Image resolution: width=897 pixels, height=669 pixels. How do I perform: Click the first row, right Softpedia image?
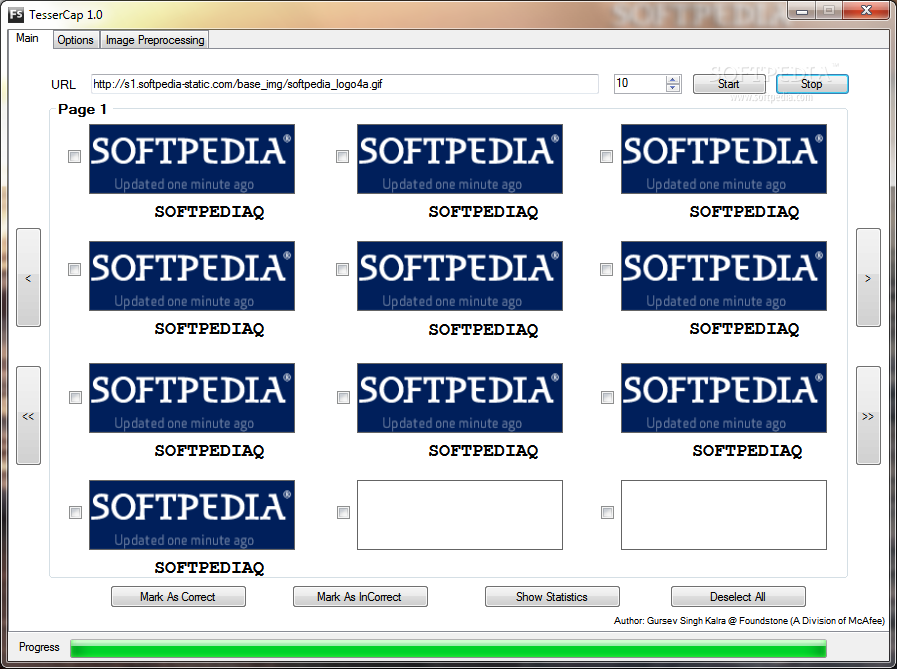[x=724, y=159]
